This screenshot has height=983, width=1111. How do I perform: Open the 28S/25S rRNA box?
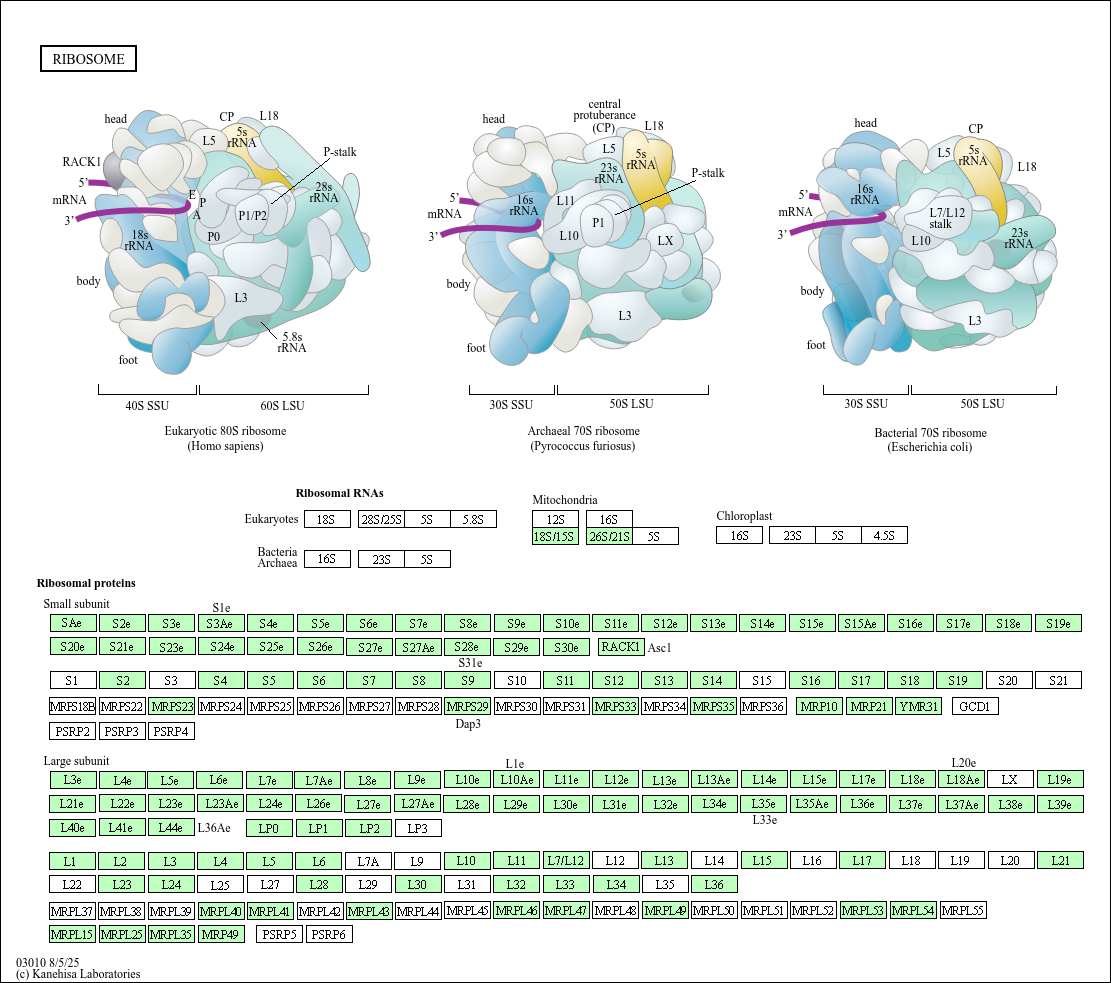[x=381, y=520]
